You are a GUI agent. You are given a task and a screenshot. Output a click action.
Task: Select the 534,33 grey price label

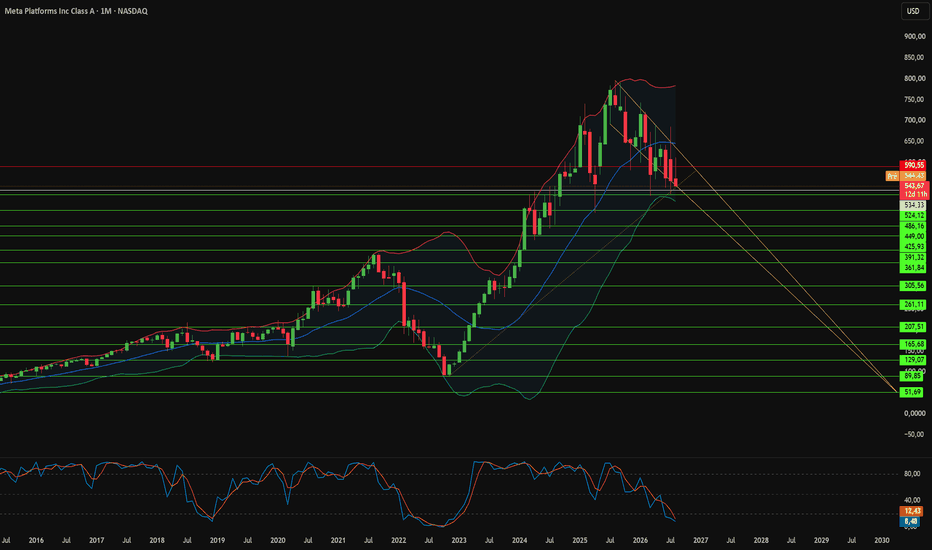tap(913, 205)
